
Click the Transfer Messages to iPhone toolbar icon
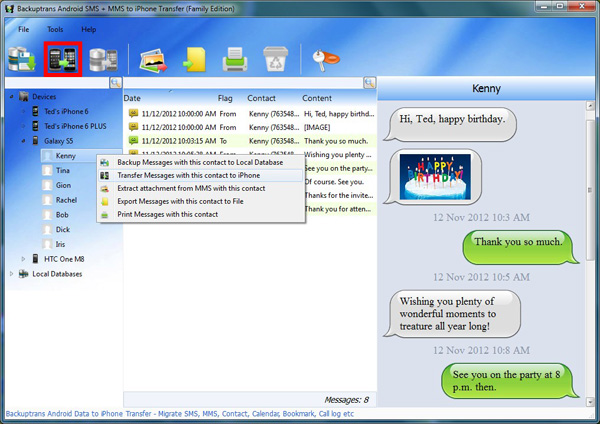coord(63,59)
